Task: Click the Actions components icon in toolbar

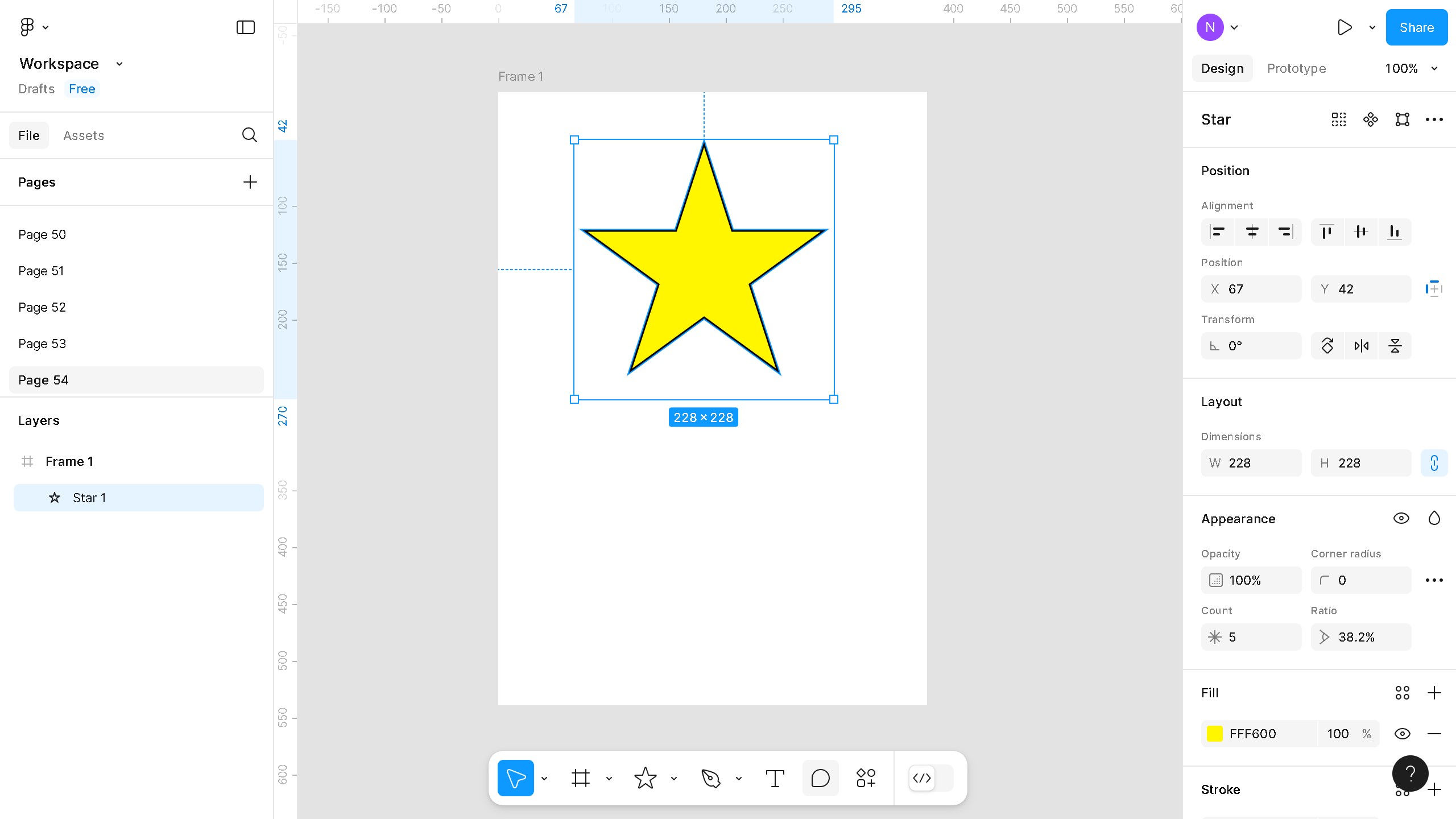Action: [x=866, y=778]
